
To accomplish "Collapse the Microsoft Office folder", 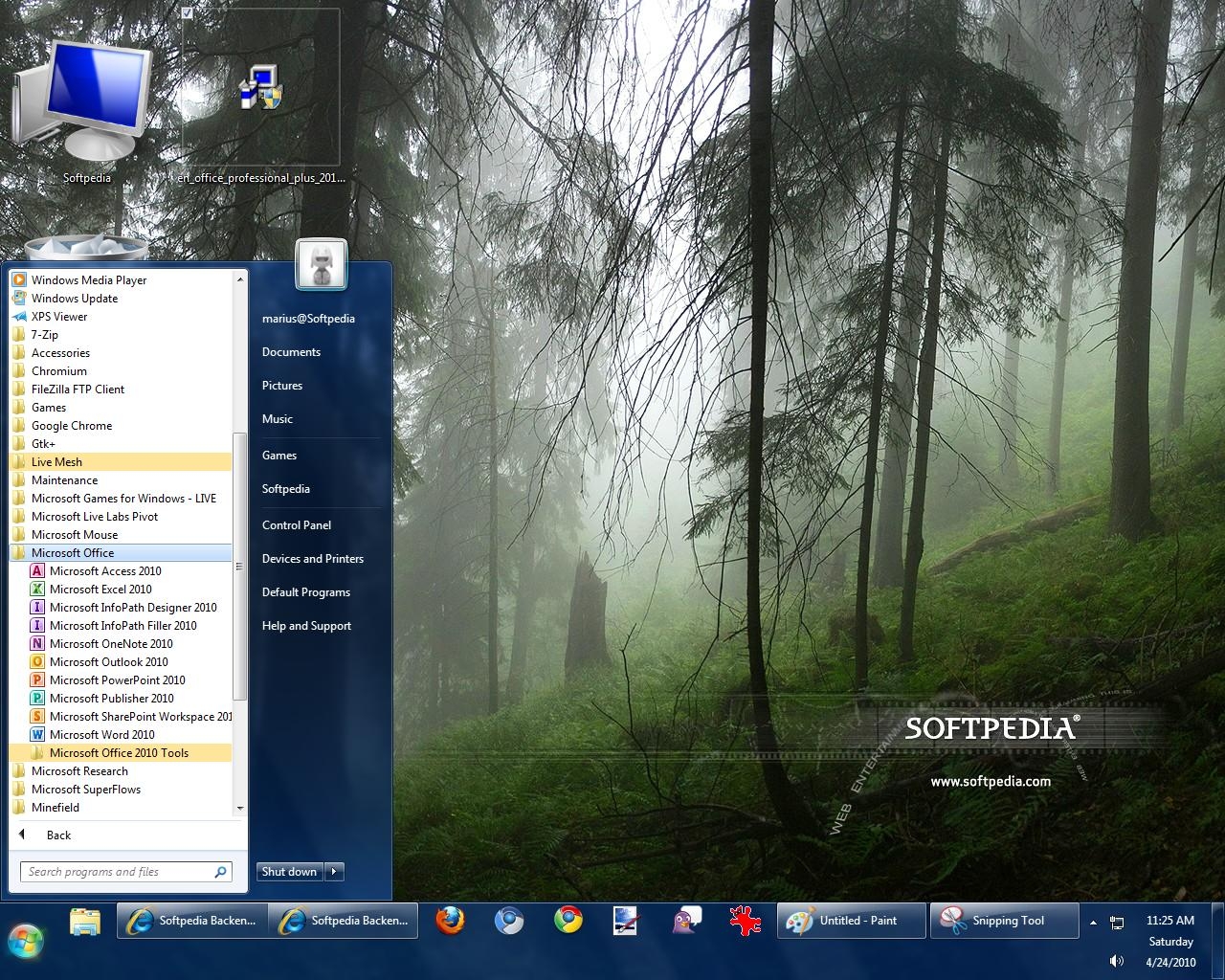I will click(73, 553).
